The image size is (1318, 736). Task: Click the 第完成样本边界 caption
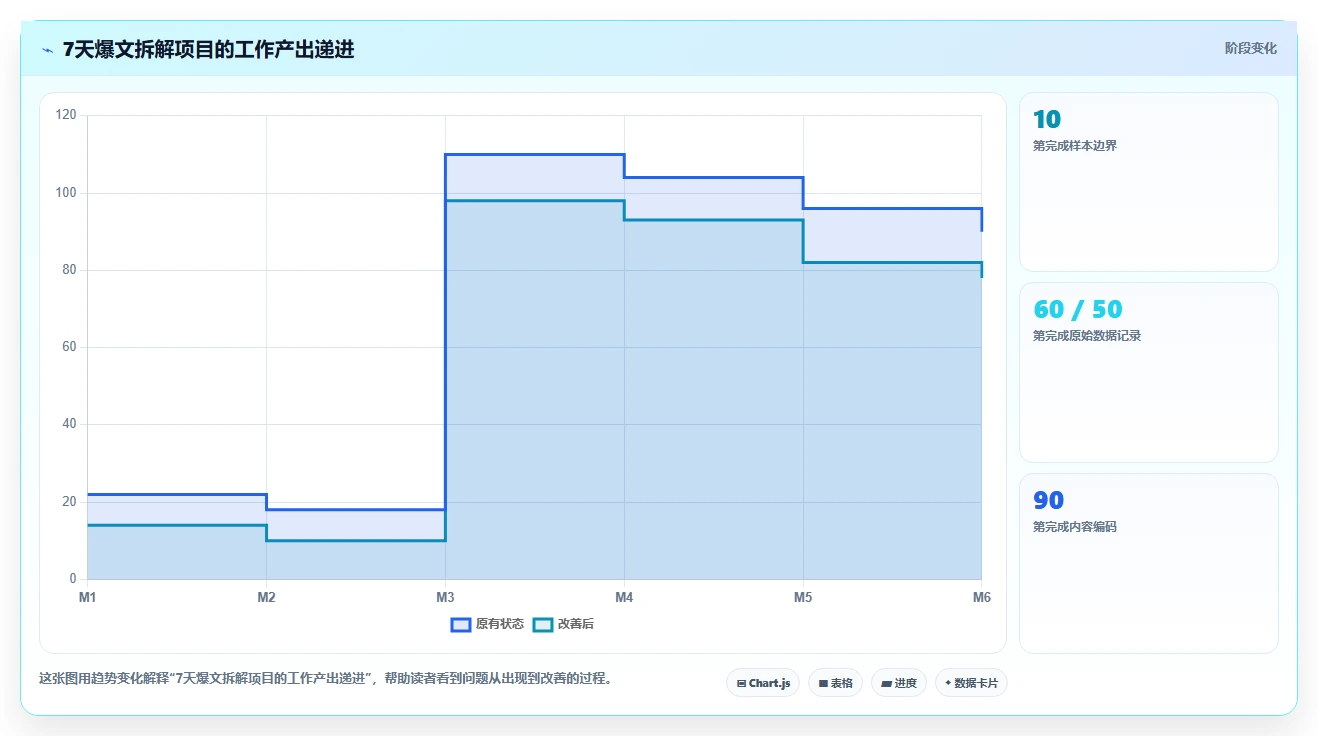(1075, 146)
